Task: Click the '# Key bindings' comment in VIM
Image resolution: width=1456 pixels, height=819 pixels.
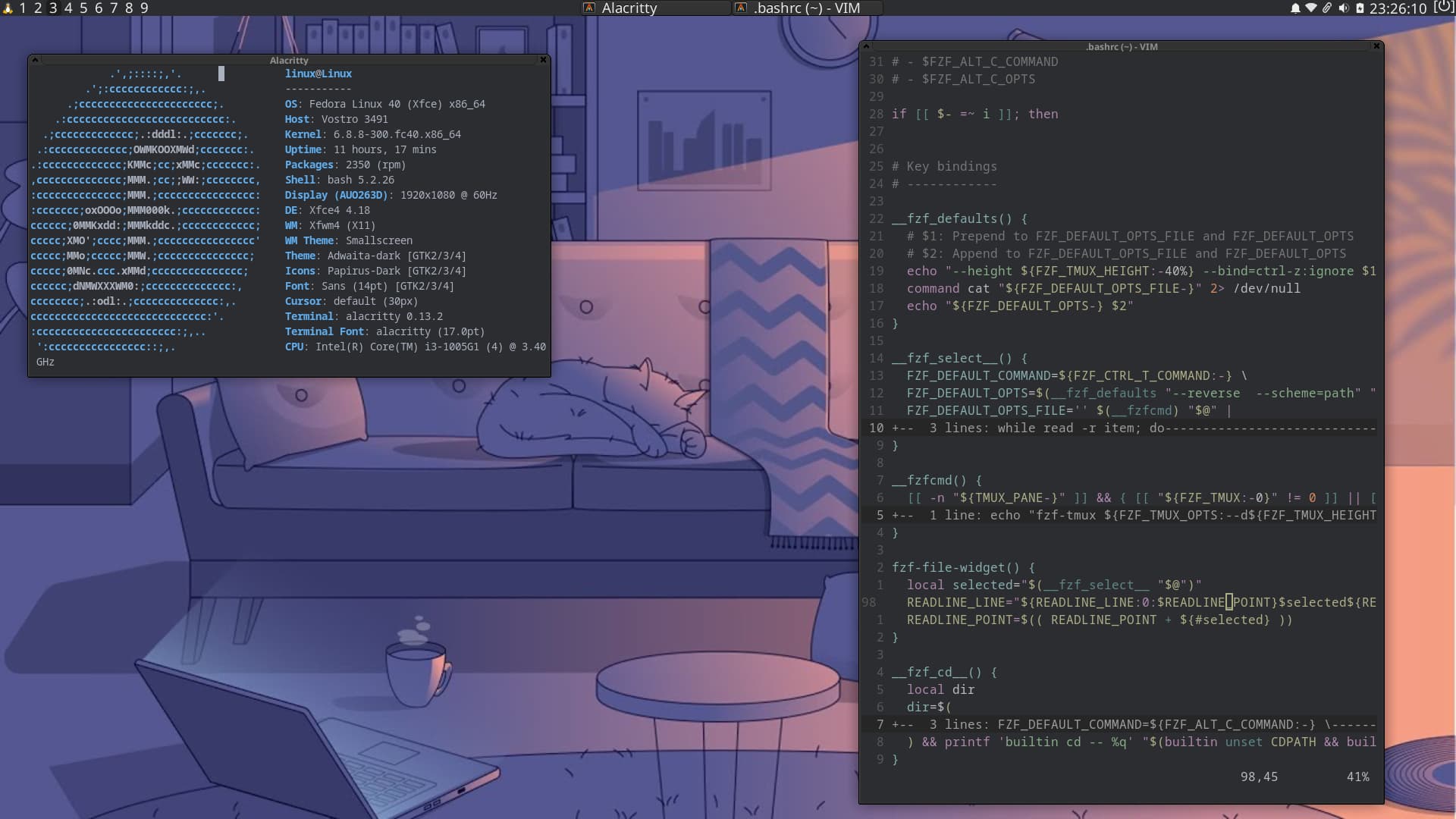Action: click(x=945, y=166)
